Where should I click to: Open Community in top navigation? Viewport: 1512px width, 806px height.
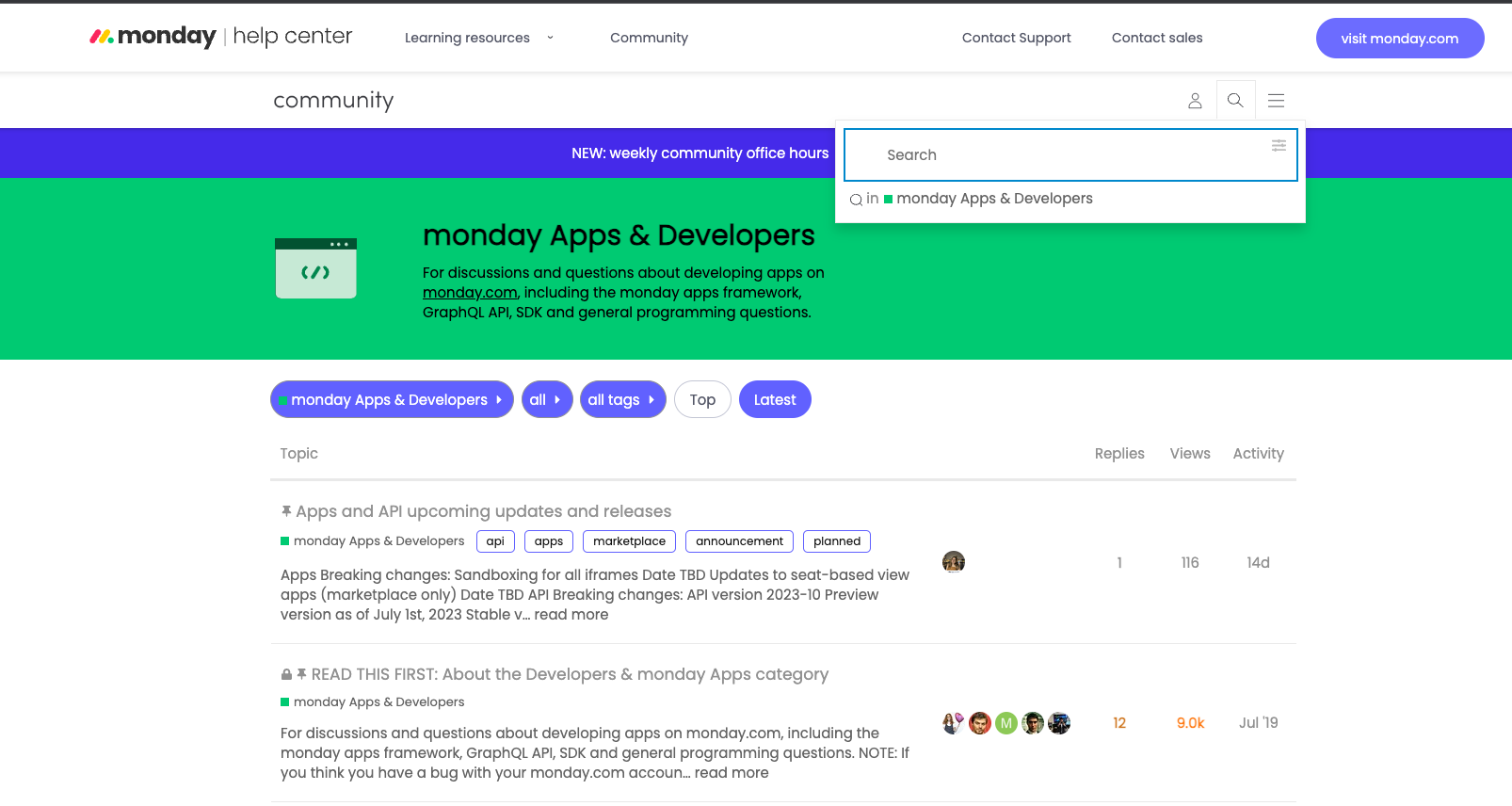pyautogui.click(x=649, y=38)
